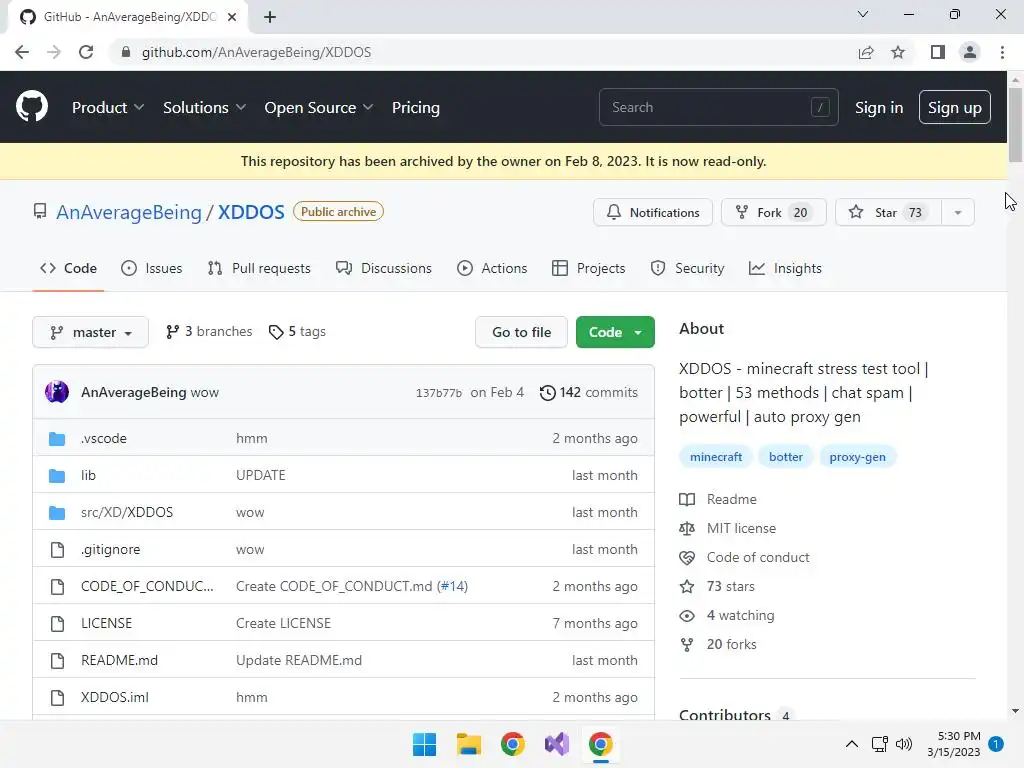This screenshot has width=1024, height=768.
Task: View the 142 commits history
Action: coord(588,392)
